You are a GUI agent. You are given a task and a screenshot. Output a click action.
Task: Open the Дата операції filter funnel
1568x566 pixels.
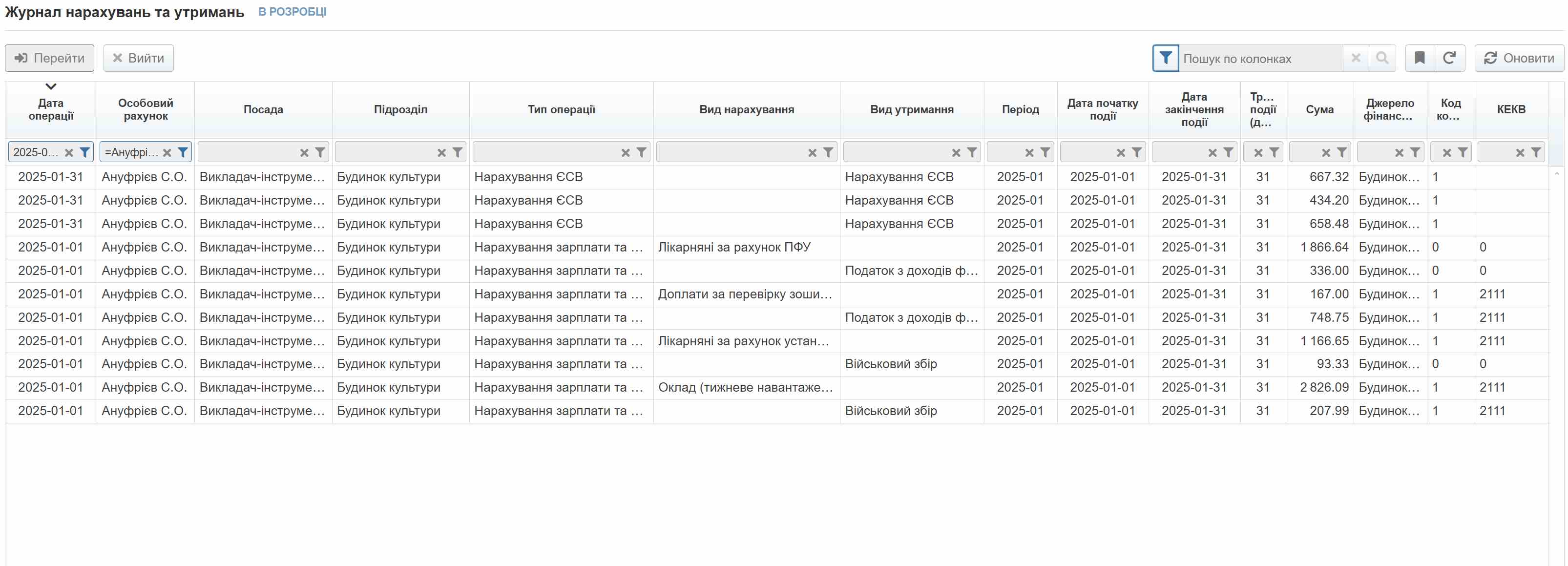84,152
